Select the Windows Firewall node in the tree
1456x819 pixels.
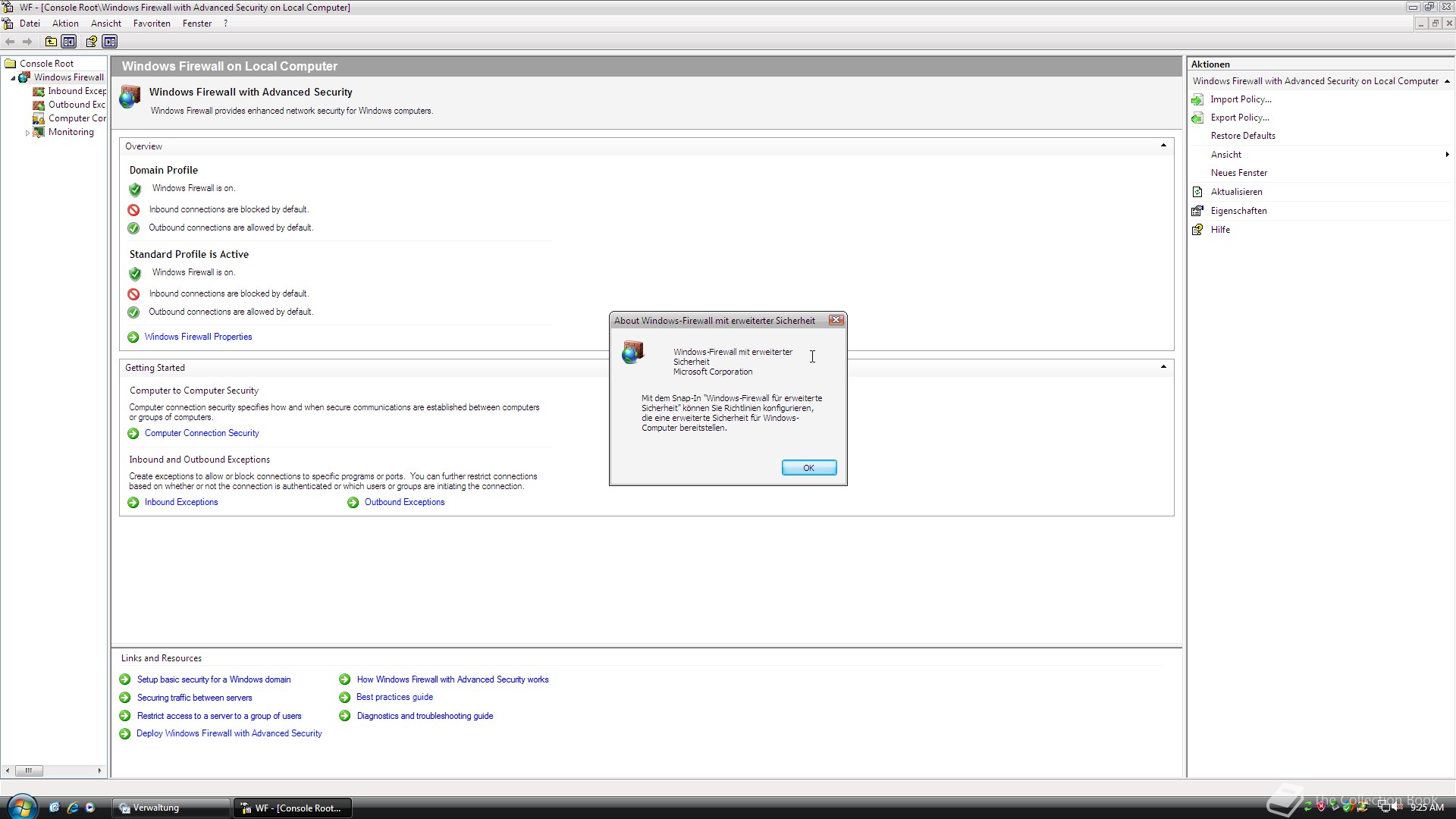pos(61,77)
